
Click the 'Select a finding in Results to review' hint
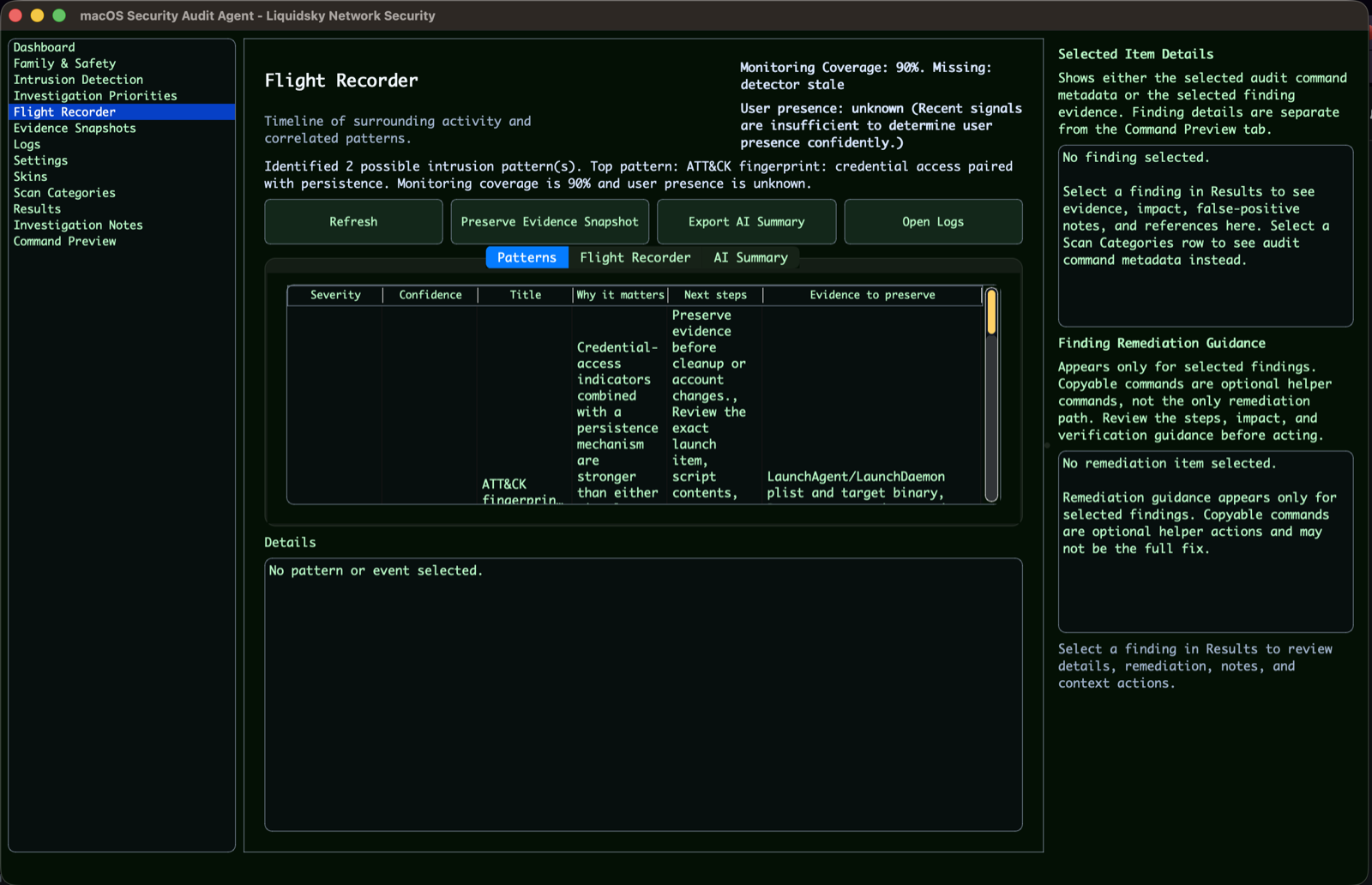(1195, 666)
